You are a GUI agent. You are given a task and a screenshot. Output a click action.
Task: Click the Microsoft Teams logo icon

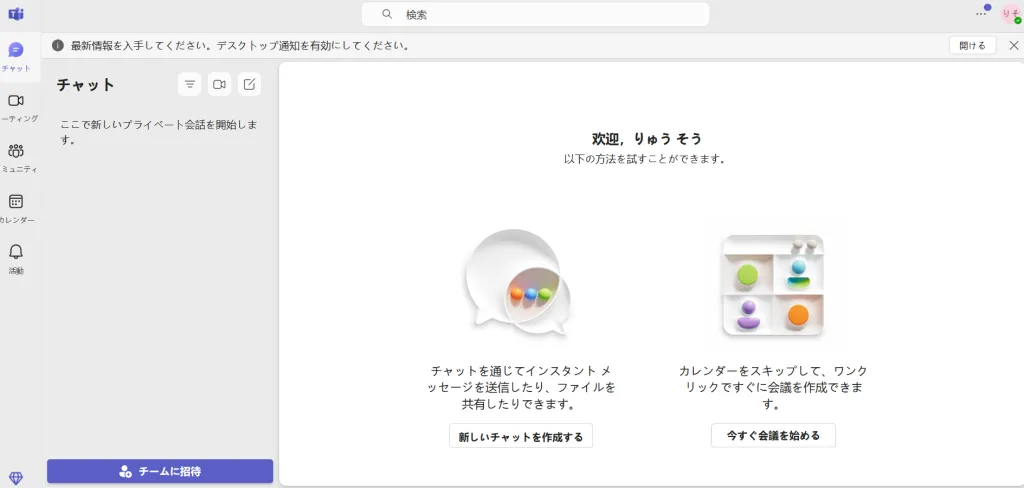[16, 14]
